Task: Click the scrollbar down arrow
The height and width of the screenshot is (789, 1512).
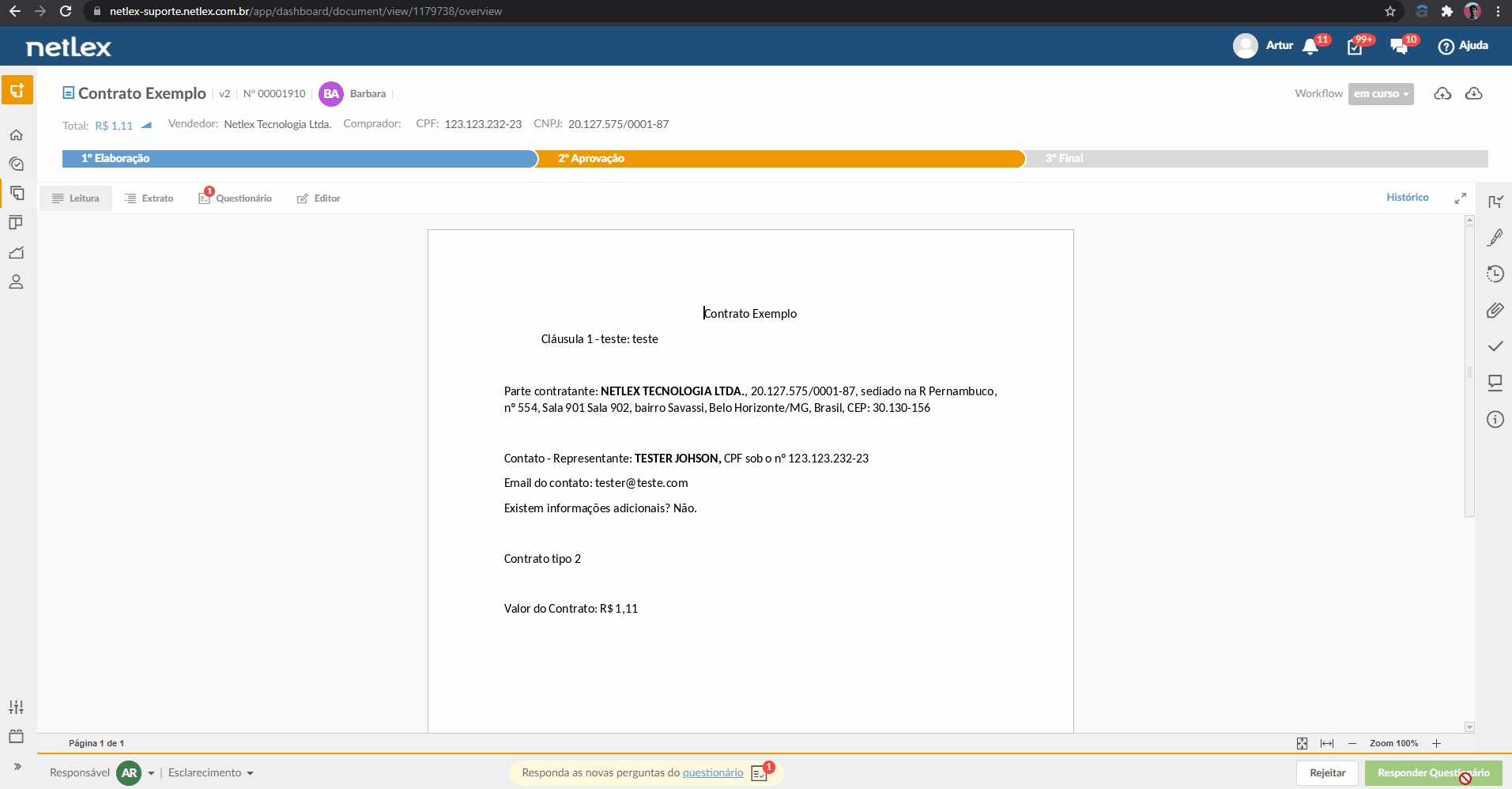Action: pos(1469,727)
